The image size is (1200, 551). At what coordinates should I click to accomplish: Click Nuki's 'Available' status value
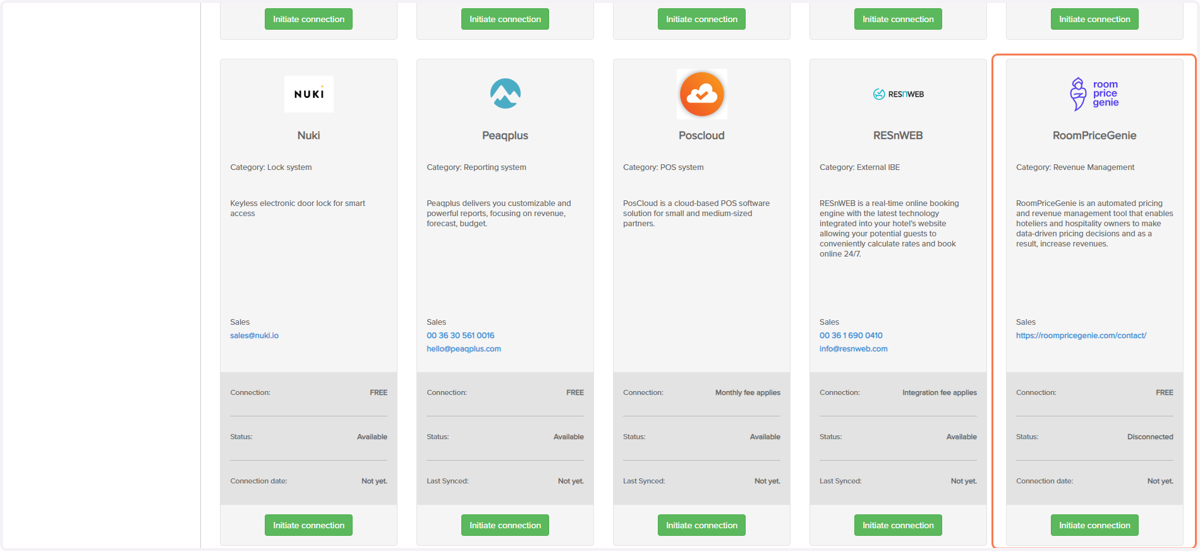click(x=372, y=437)
